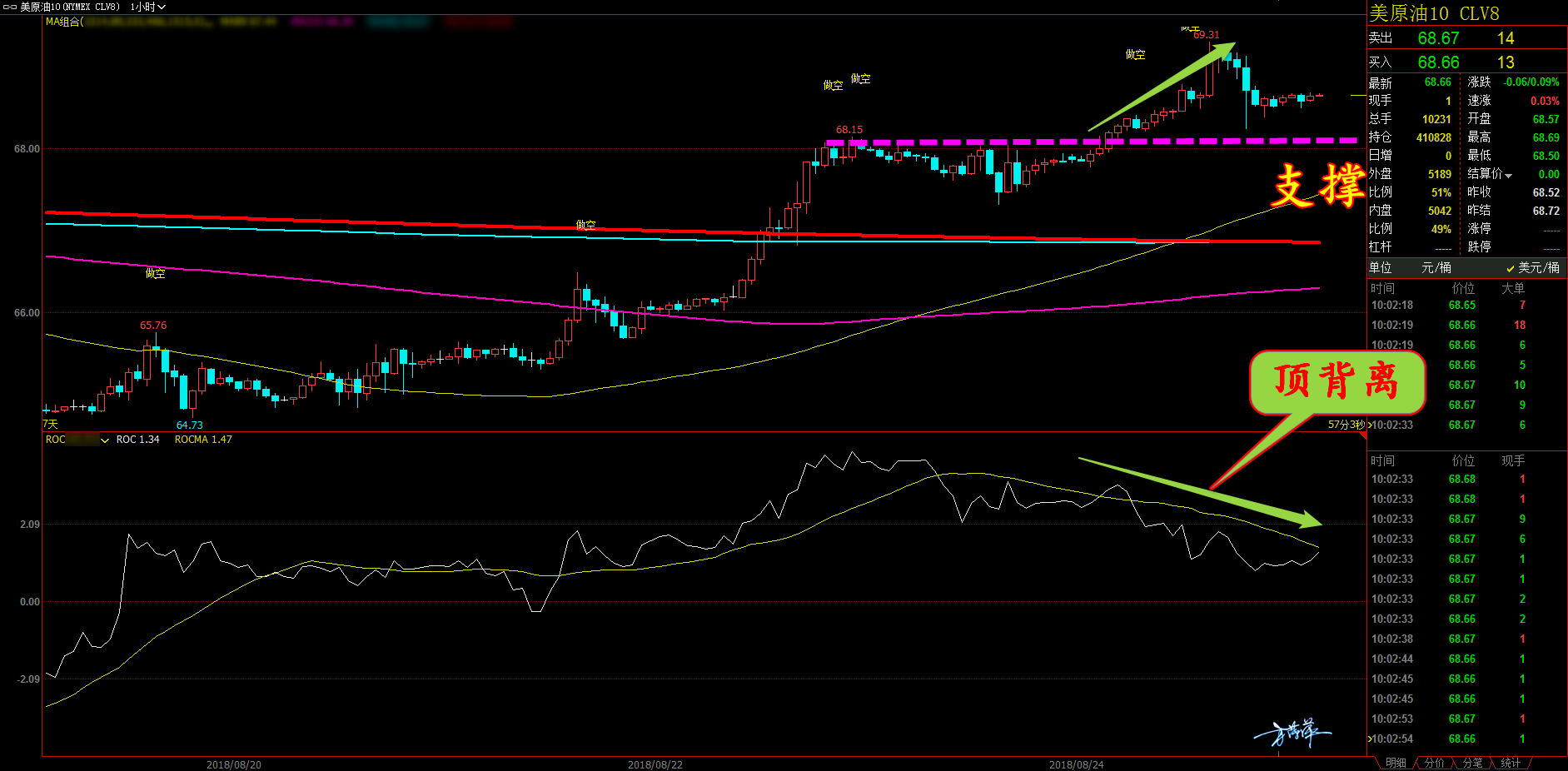Open the 结算价 dropdown arrow
The width and height of the screenshot is (1568, 771).
point(1508,175)
